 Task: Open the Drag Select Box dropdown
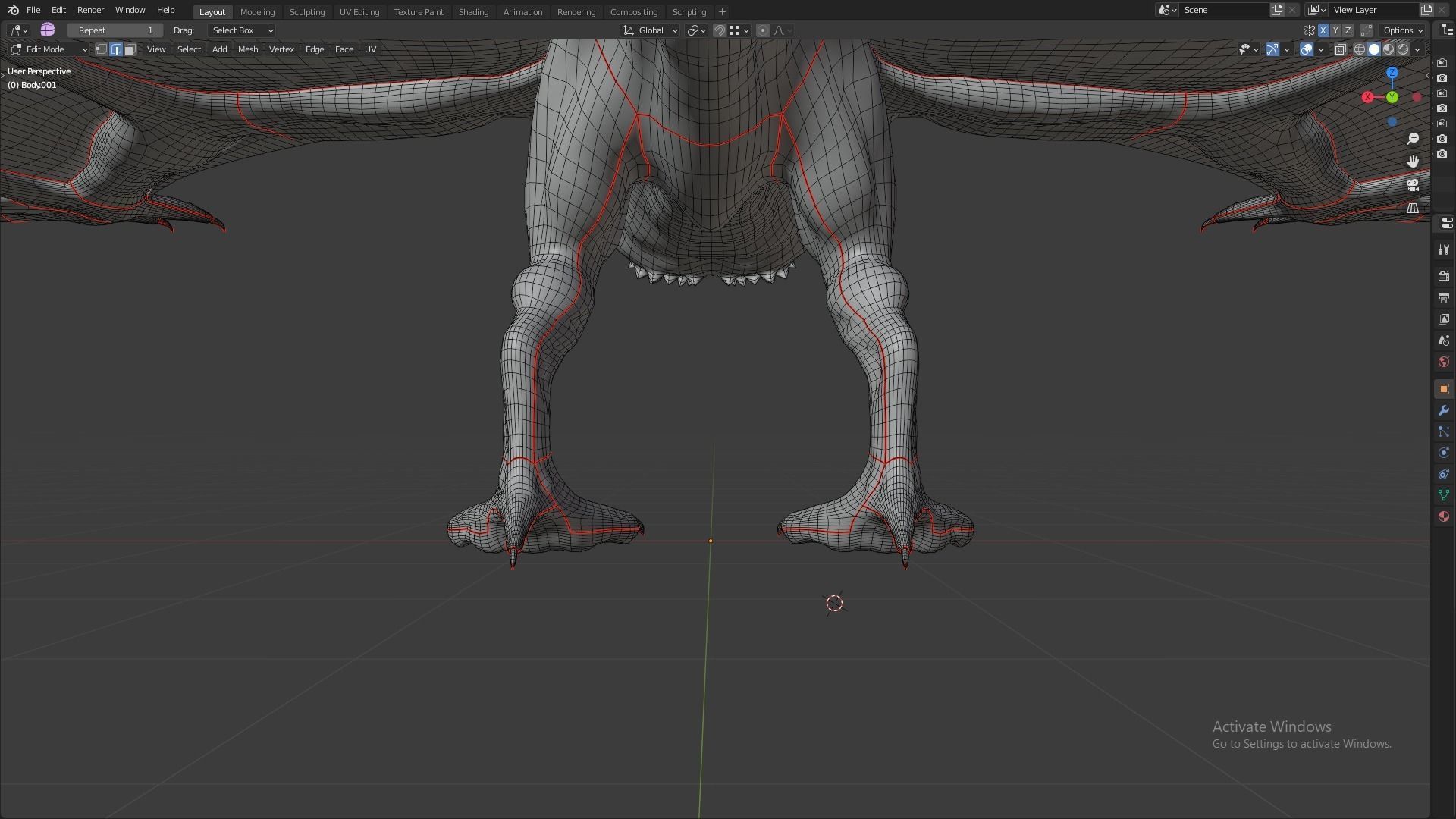tap(242, 30)
